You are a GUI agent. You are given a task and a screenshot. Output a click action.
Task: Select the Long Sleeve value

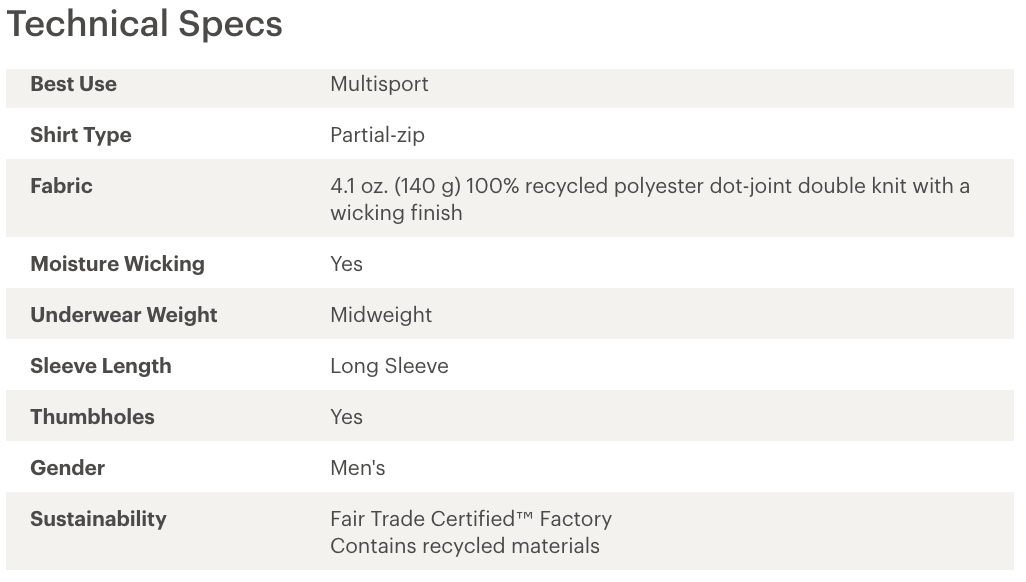click(389, 366)
